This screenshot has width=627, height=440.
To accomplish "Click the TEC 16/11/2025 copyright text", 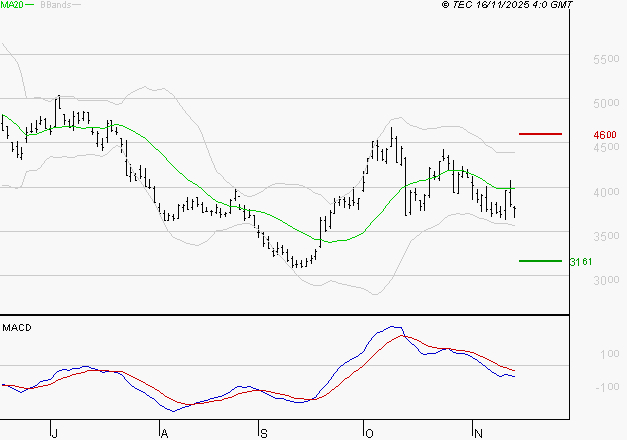I will [507, 5].
